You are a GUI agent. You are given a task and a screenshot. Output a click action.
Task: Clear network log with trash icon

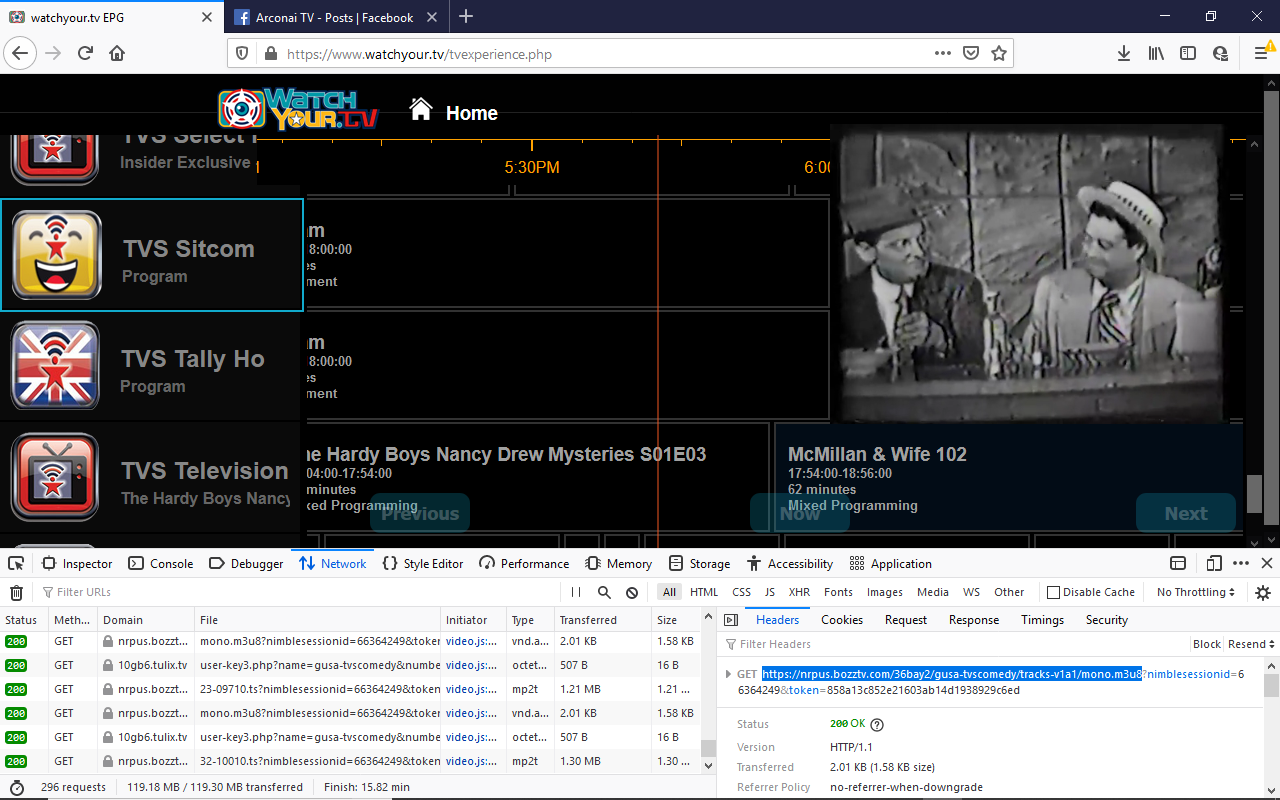click(17, 592)
